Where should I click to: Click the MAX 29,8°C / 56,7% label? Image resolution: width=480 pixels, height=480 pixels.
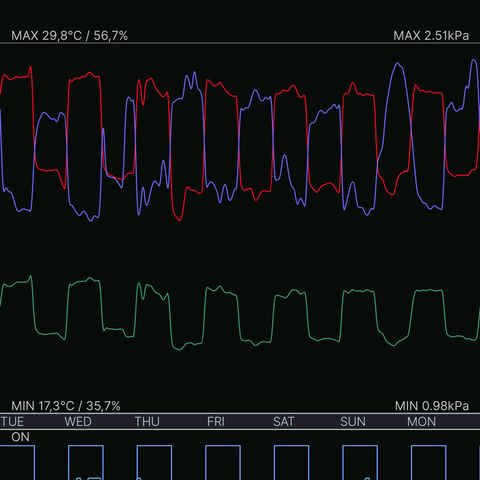point(69,36)
